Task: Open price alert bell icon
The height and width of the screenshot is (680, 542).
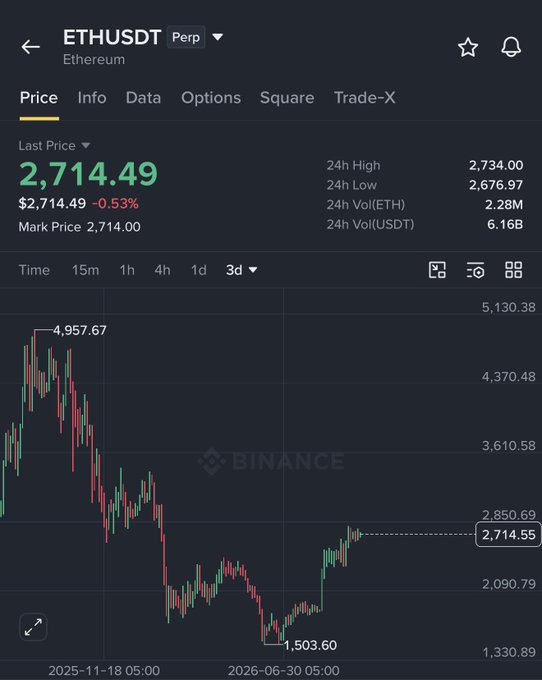Action: tap(511, 47)
